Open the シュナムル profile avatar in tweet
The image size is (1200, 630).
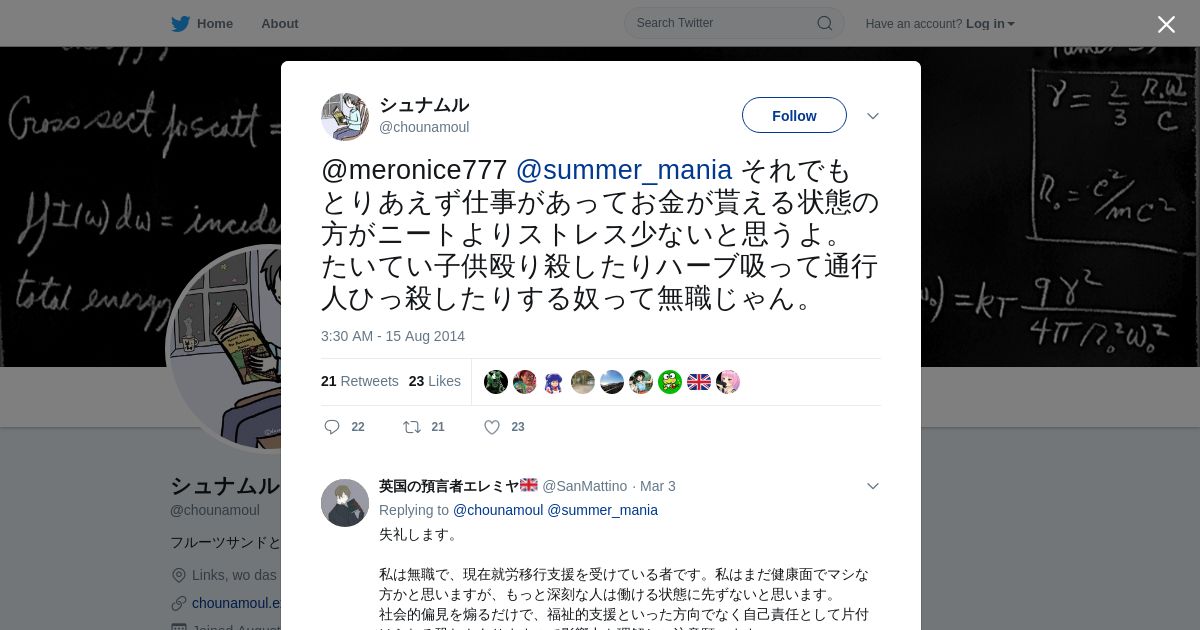pyautogui.click(x=345, y=117)
